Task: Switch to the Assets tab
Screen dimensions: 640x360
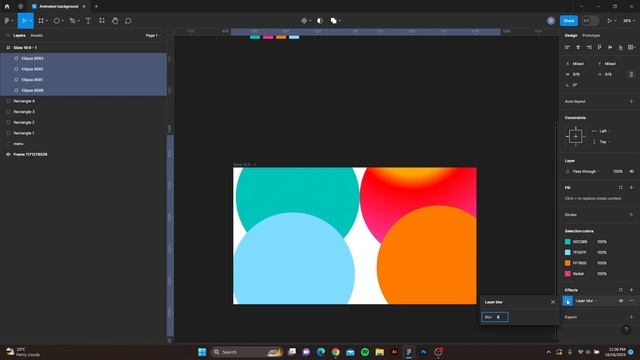Action: (x=36, y=36)
